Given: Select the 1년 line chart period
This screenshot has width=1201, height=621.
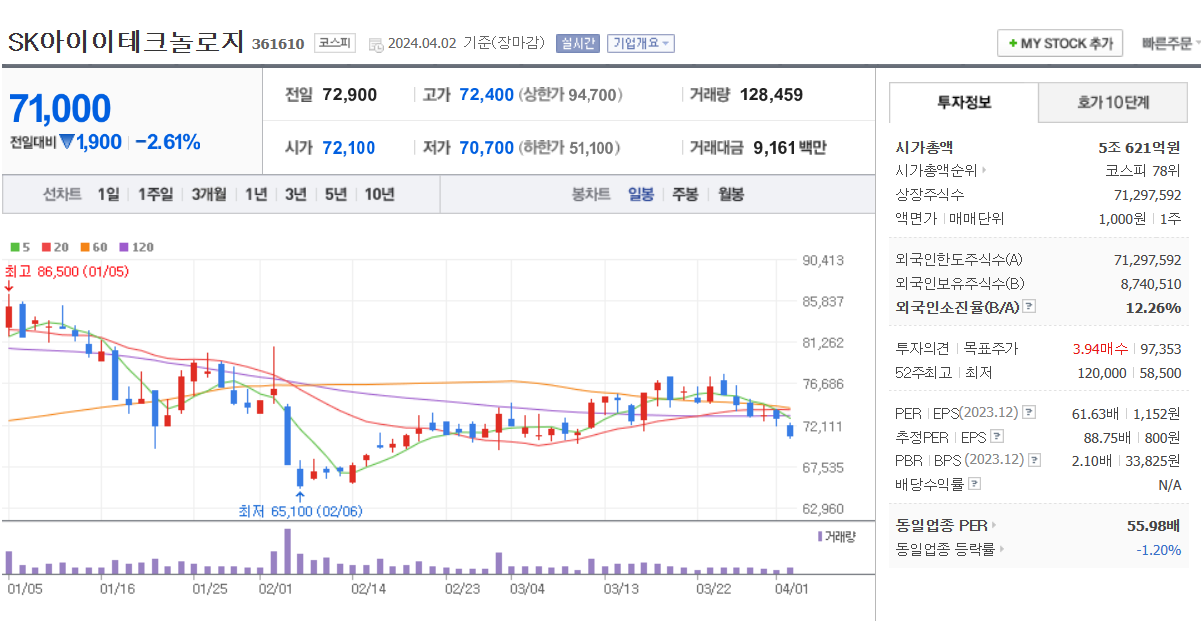Looking at the screenshot, I should (256, 194).
